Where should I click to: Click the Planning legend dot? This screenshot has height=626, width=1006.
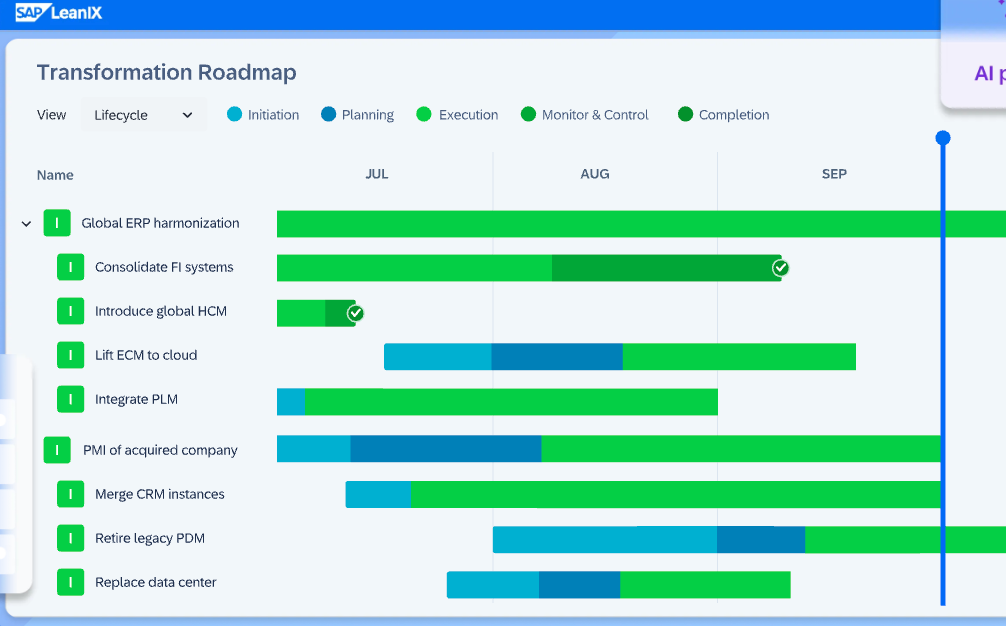pos(328,114)
